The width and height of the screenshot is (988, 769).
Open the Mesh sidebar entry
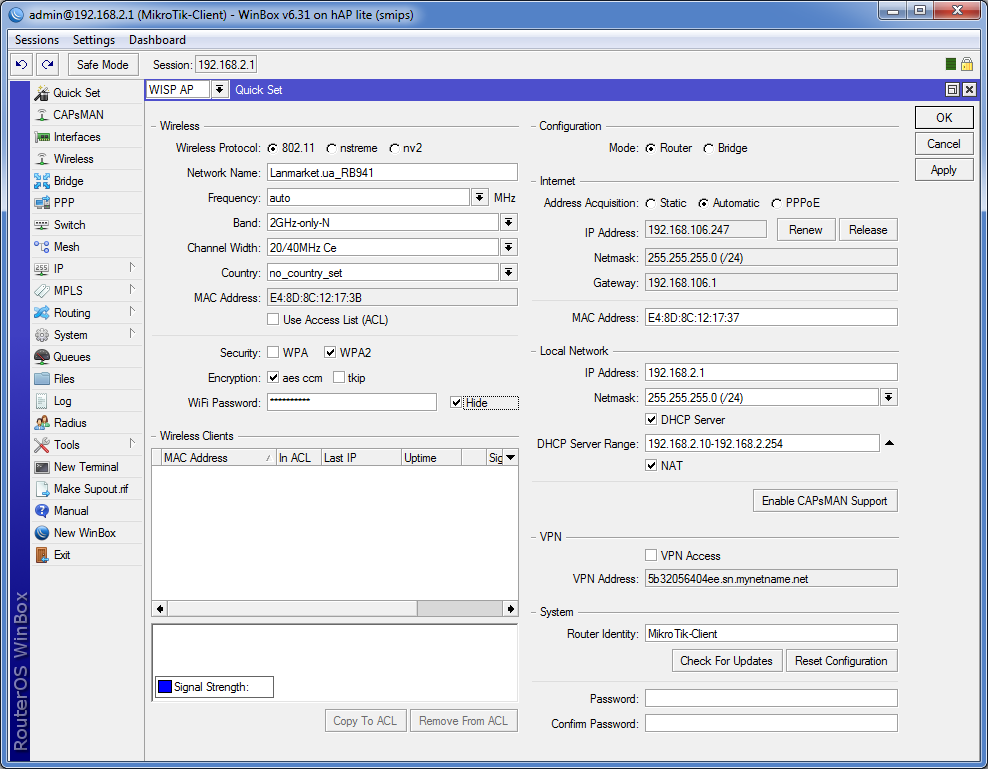[x=86, y=247]
